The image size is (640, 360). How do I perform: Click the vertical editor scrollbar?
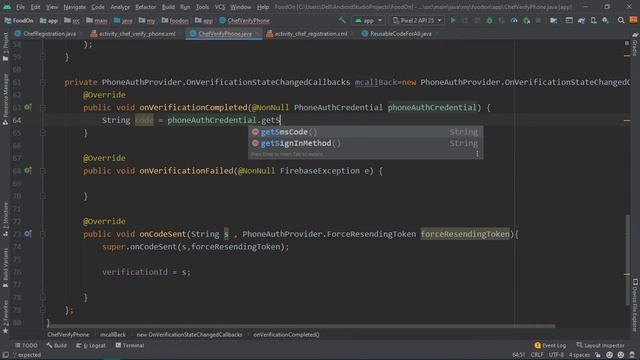pos(627,260)
